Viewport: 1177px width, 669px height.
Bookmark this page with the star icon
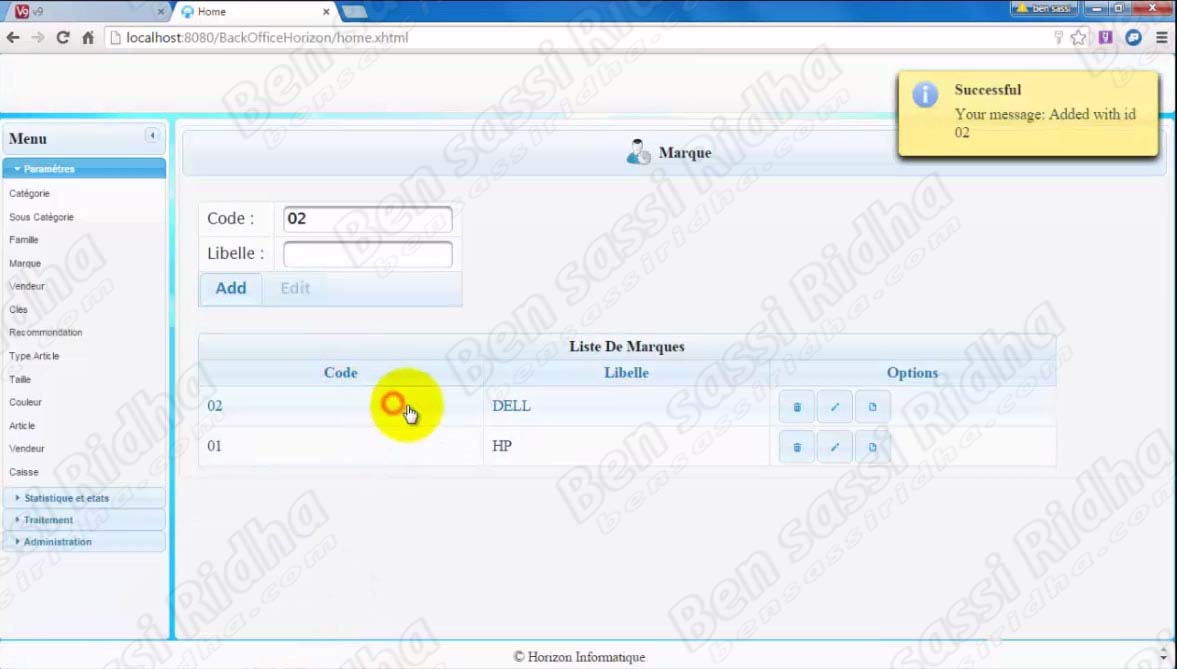click(x=1078, y=38)
